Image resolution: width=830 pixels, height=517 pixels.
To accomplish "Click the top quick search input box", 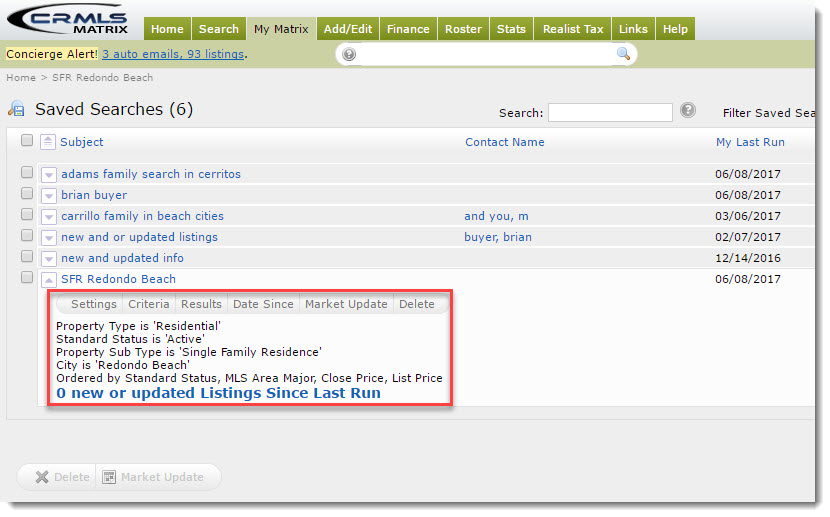I will [486, 54].
